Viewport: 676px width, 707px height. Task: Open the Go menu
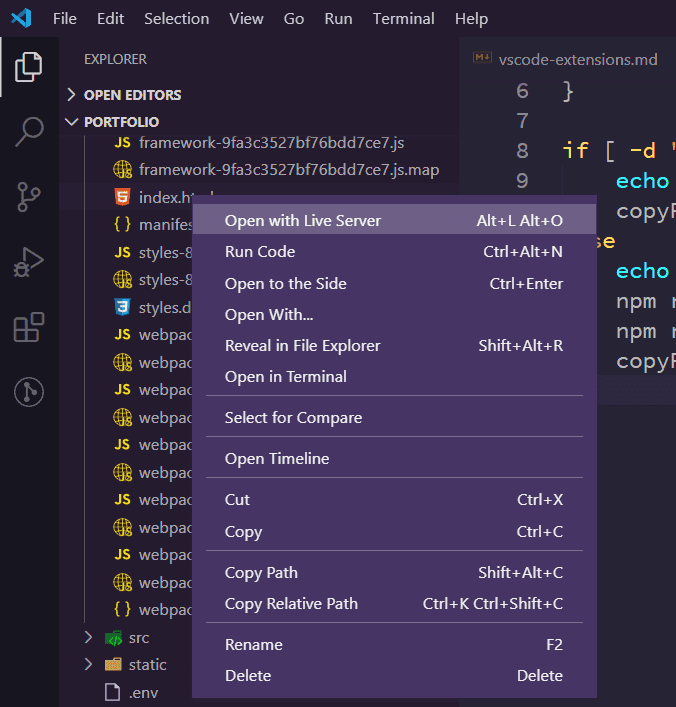(x=294, y=18)
